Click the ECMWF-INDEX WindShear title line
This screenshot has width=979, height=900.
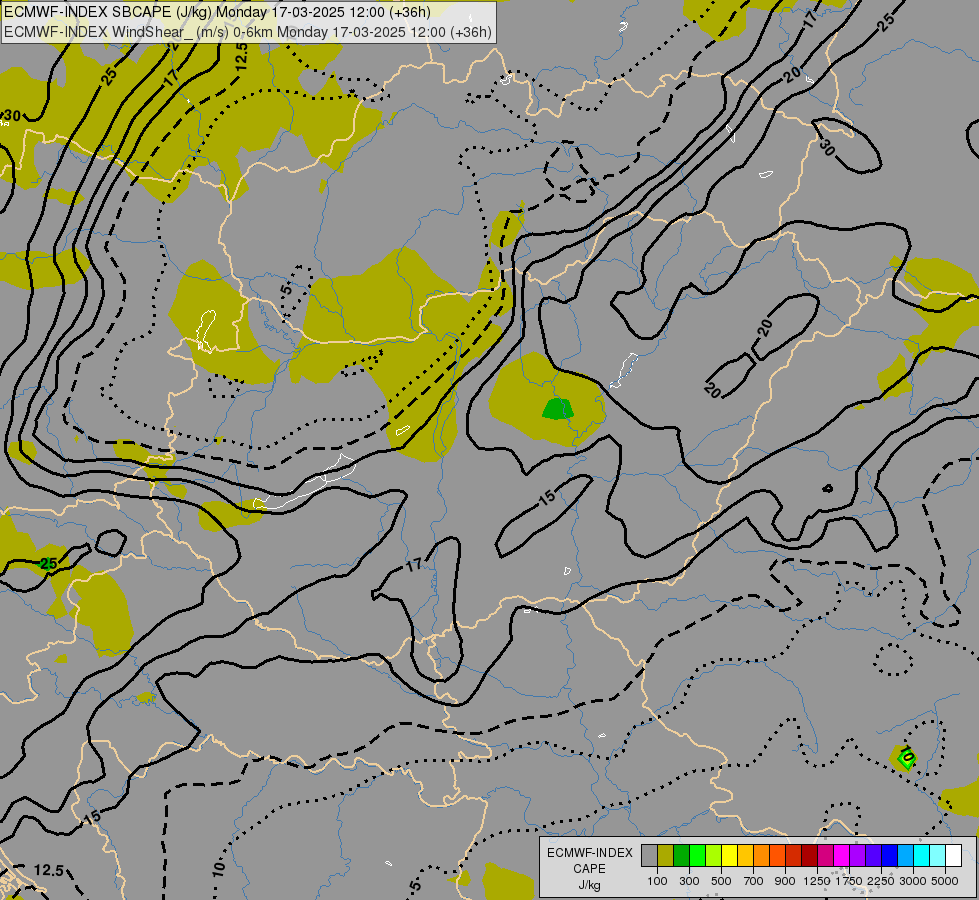[x=248, y=31]
